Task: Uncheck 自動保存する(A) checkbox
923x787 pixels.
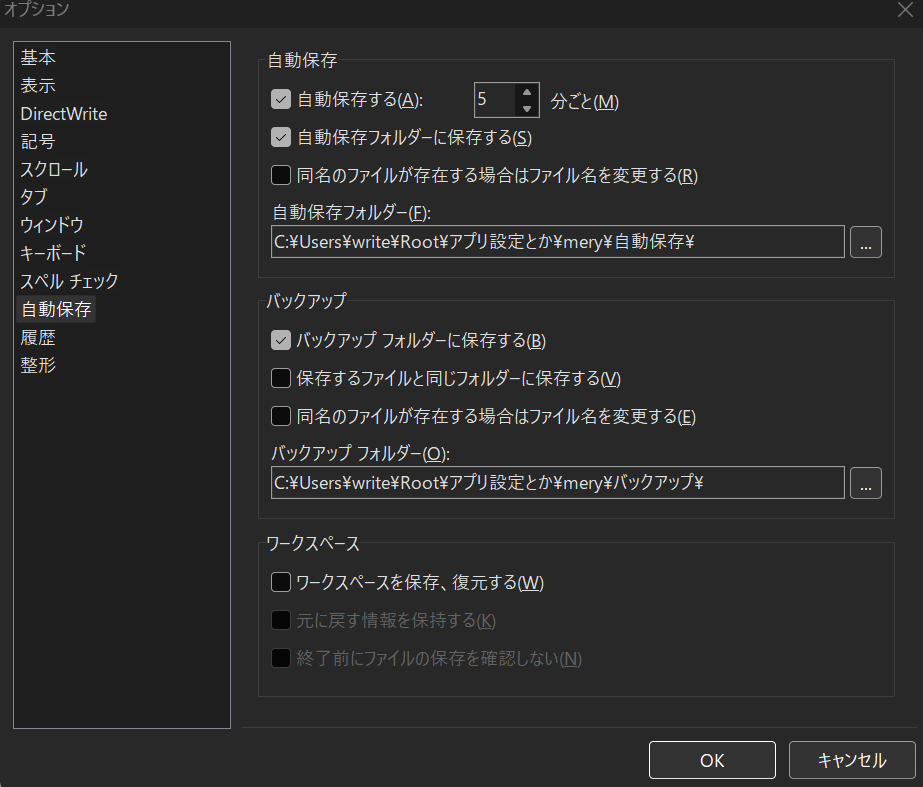Action: (x=281, y=99)
